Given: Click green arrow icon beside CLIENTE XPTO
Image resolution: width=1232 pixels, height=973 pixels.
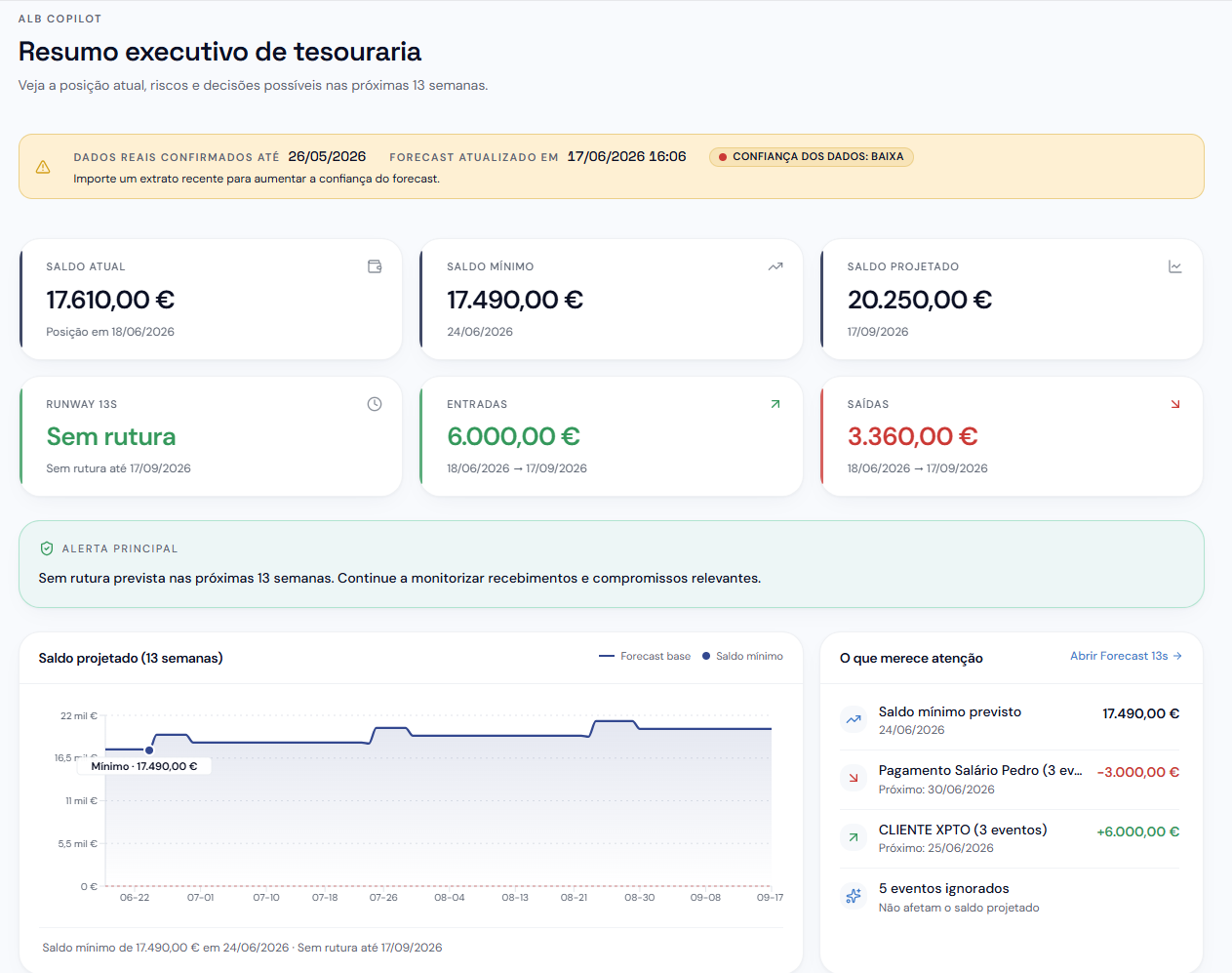Looking at the screenshot, I should [854, 837].
